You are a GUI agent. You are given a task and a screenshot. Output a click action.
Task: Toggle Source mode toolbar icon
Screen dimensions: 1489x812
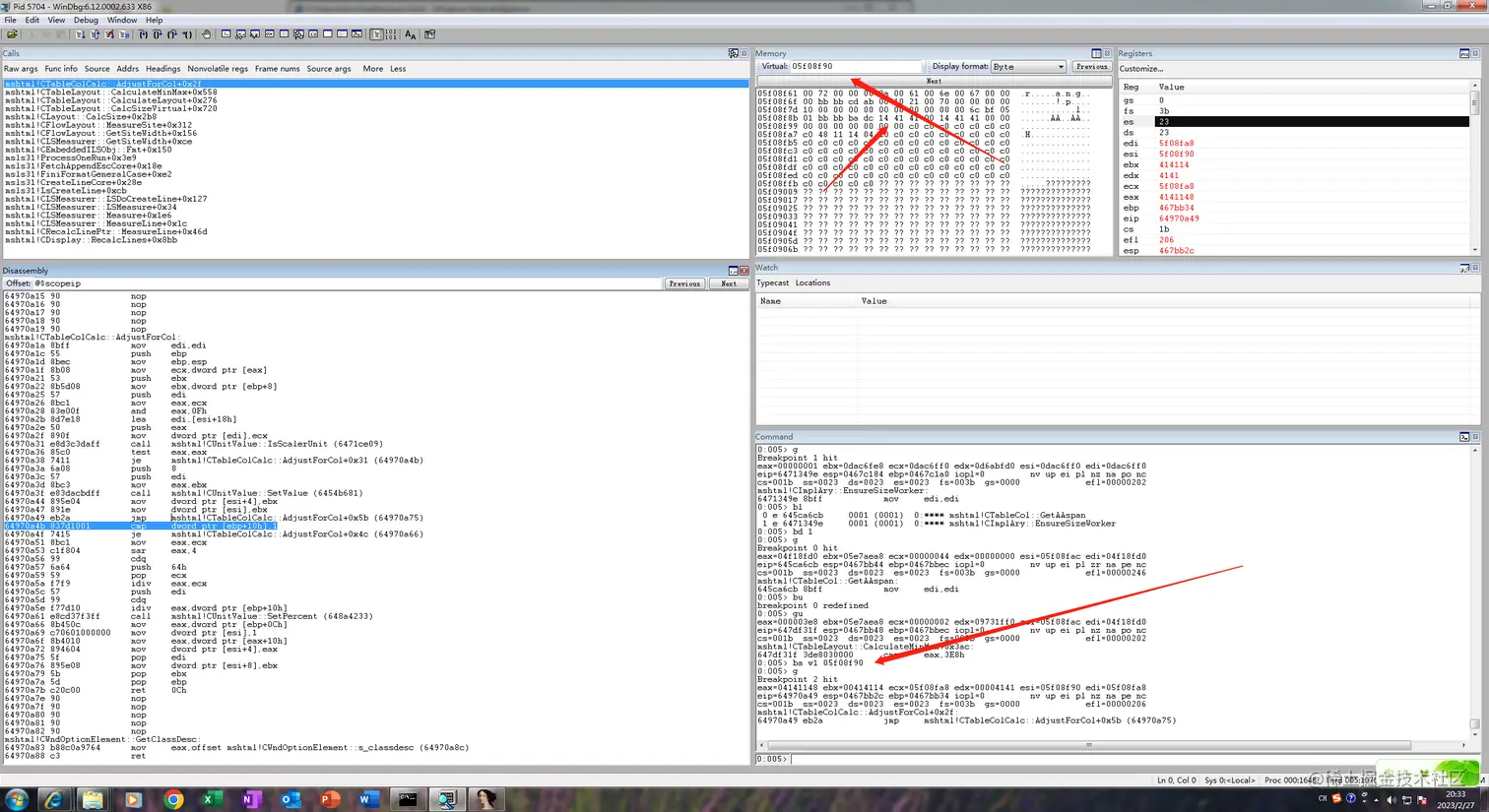(376, 34)
